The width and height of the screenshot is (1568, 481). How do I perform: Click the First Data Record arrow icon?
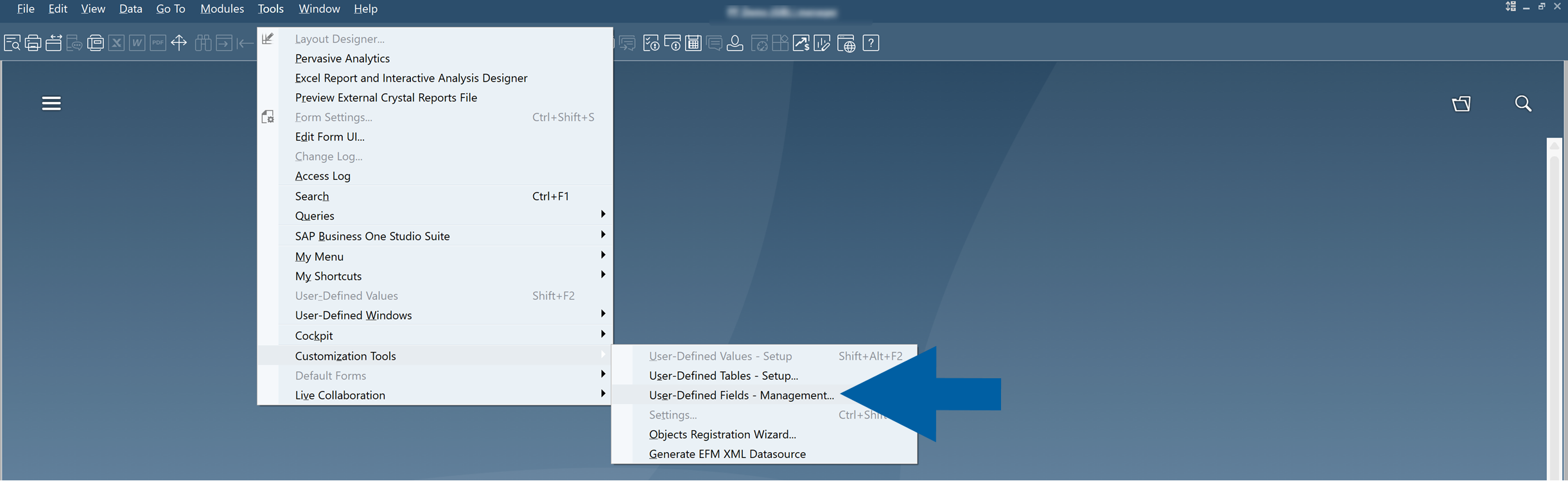(245, 43)
